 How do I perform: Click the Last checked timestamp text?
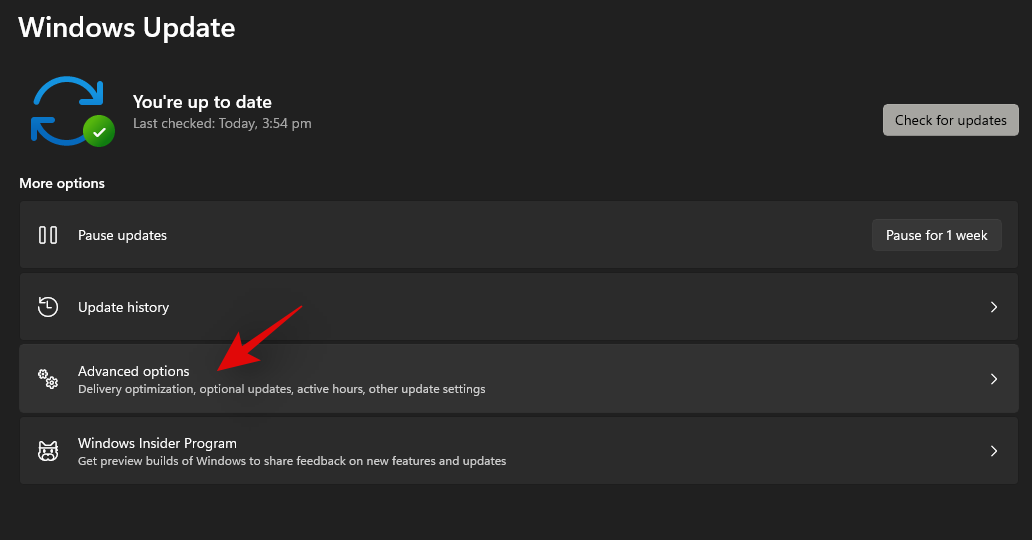coord(222,124)
